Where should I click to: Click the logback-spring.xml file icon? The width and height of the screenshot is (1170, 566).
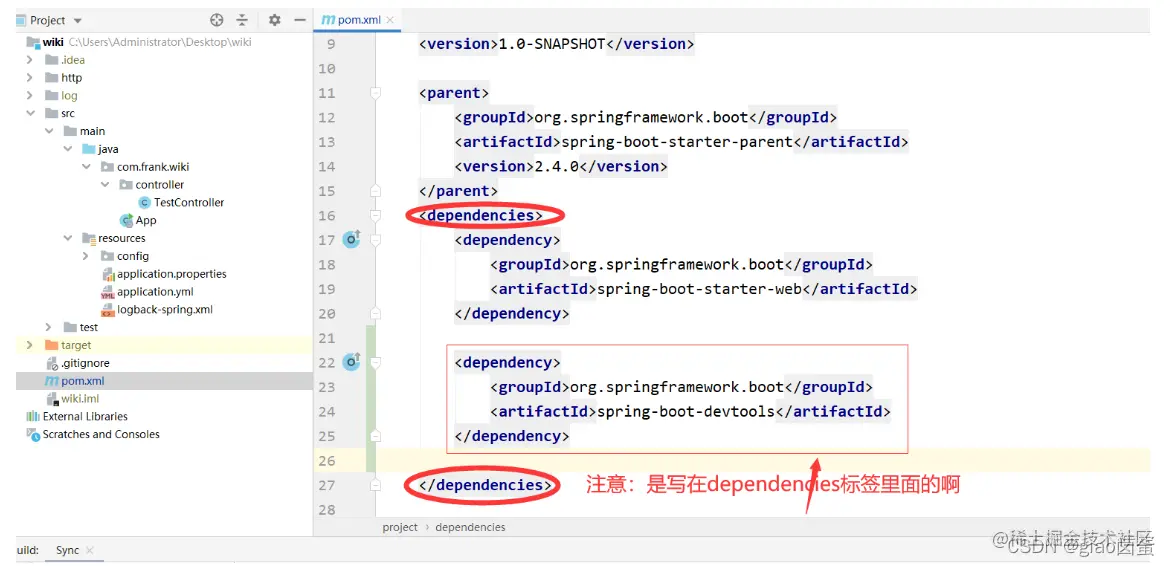click(107, 310)
